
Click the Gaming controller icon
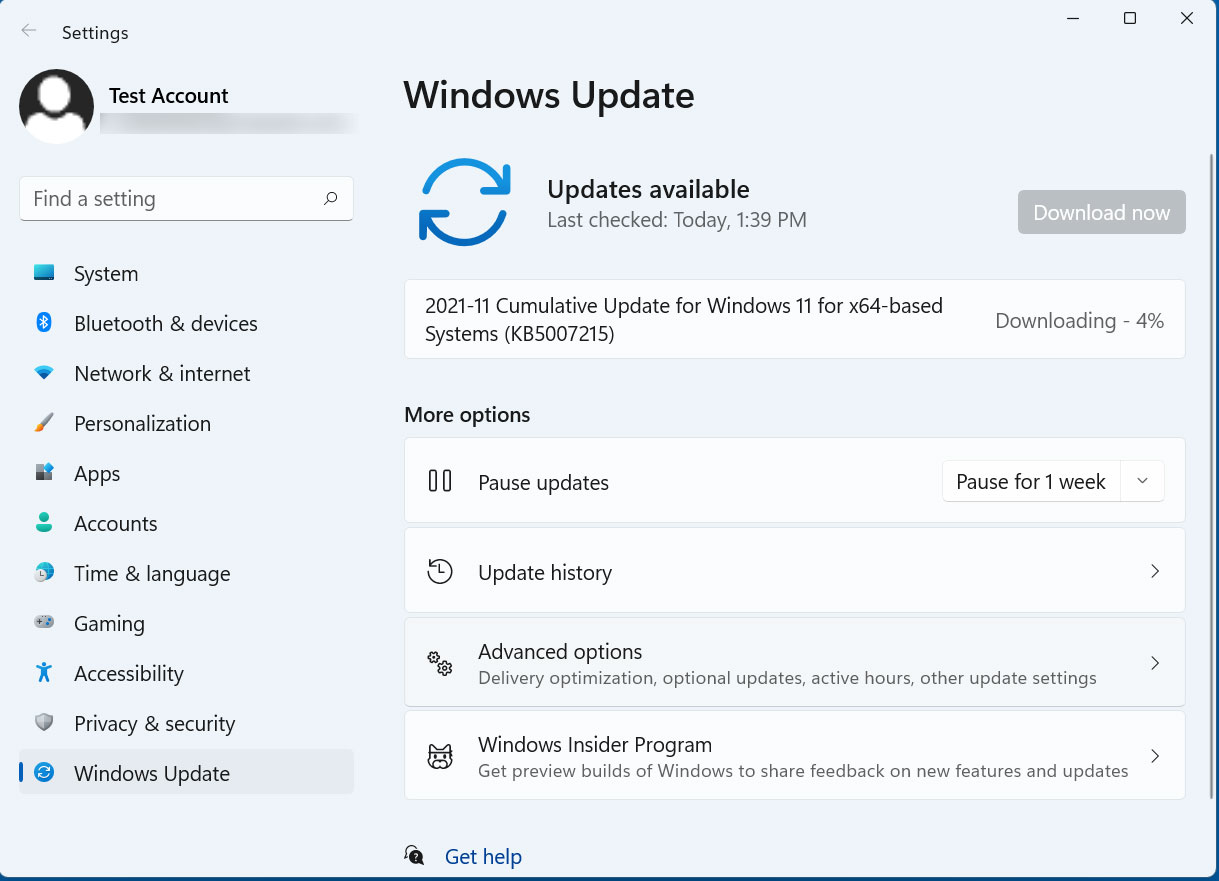click(x=44, y=623)
